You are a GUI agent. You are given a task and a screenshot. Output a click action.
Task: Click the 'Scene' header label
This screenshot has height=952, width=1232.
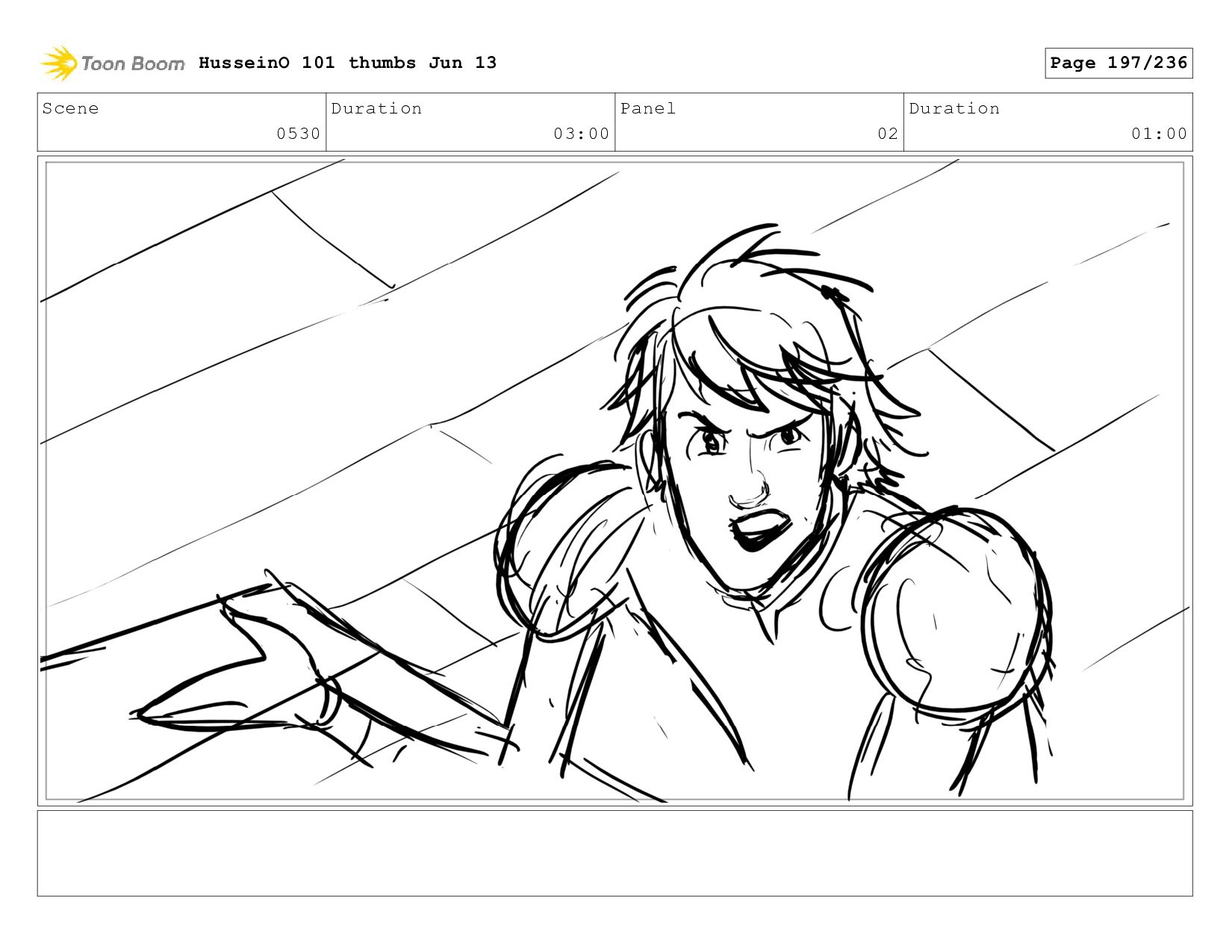point(71,108)
